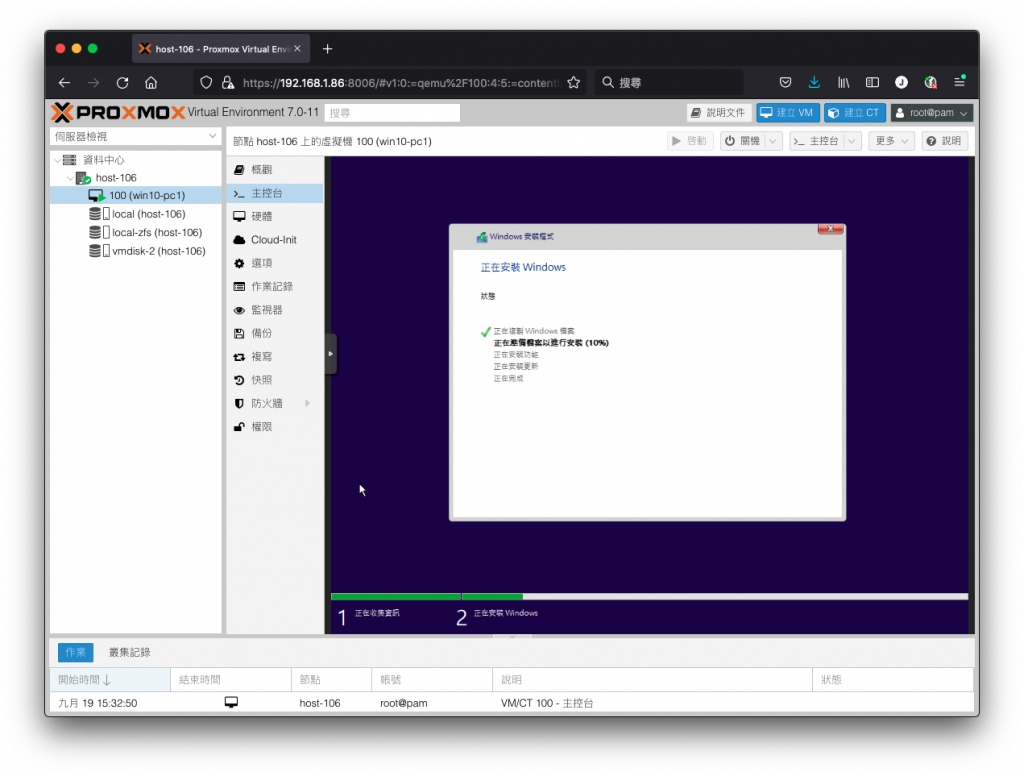Go back with the browser back arrow
Viewport: 1024px width, 776px height.
pos(64,83)
